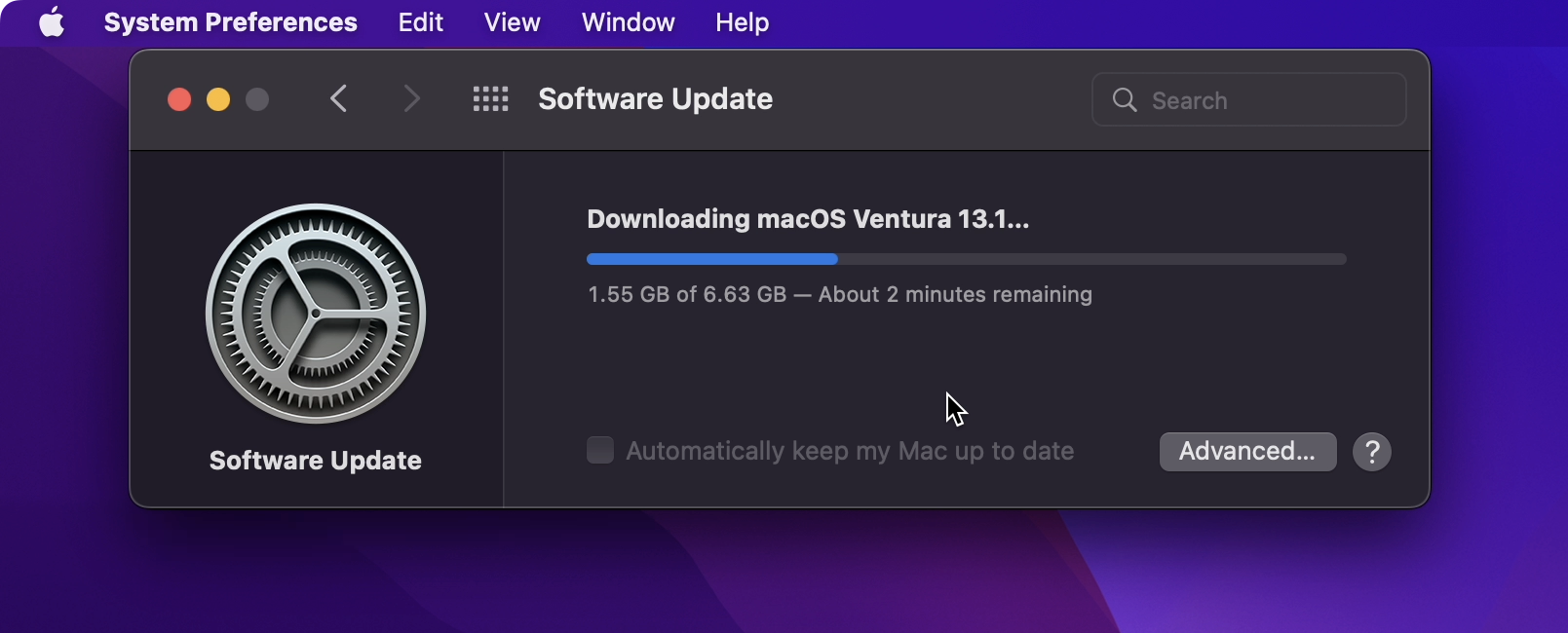Select the Downloading macOS Ventura title text
This screenshot has height=633, width=1568.
806,218
